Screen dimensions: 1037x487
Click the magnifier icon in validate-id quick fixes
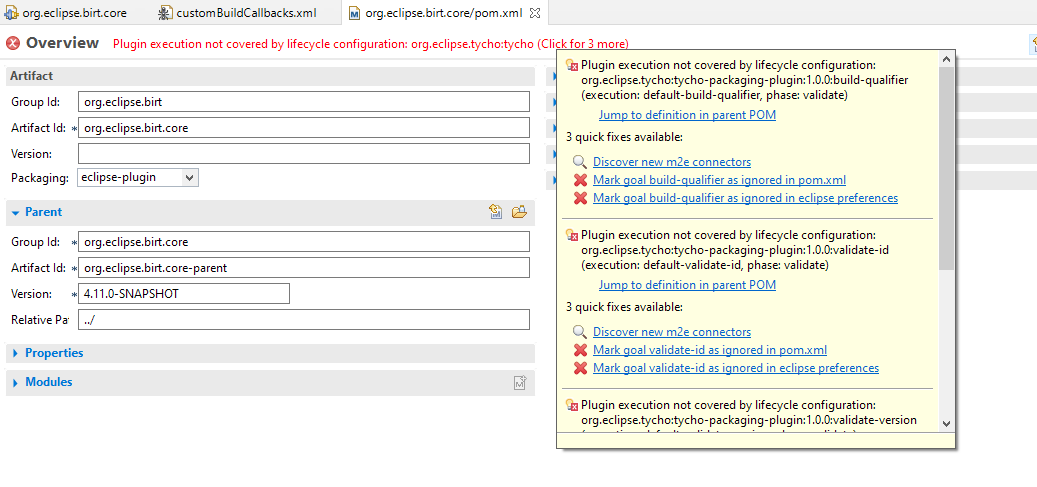pos(579,332)
